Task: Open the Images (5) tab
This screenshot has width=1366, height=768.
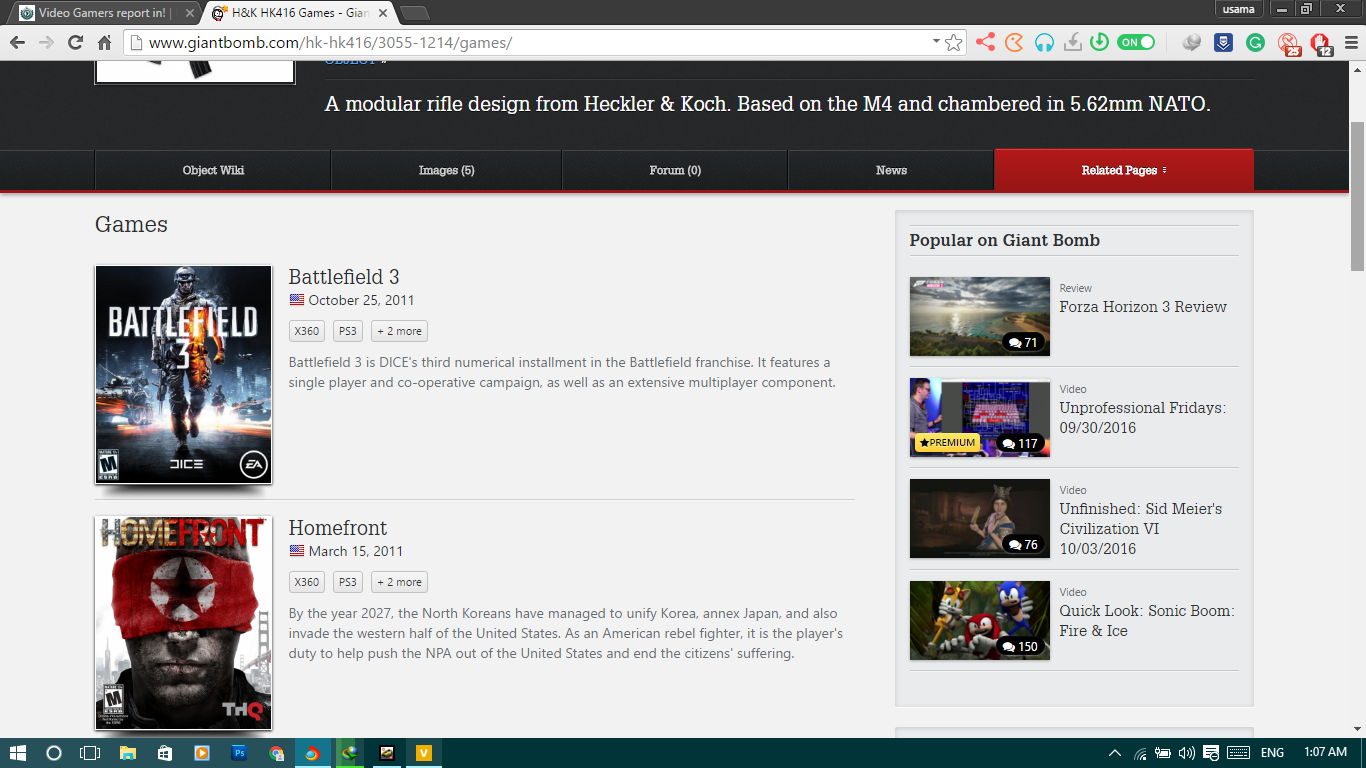Action: click(446, 170)
